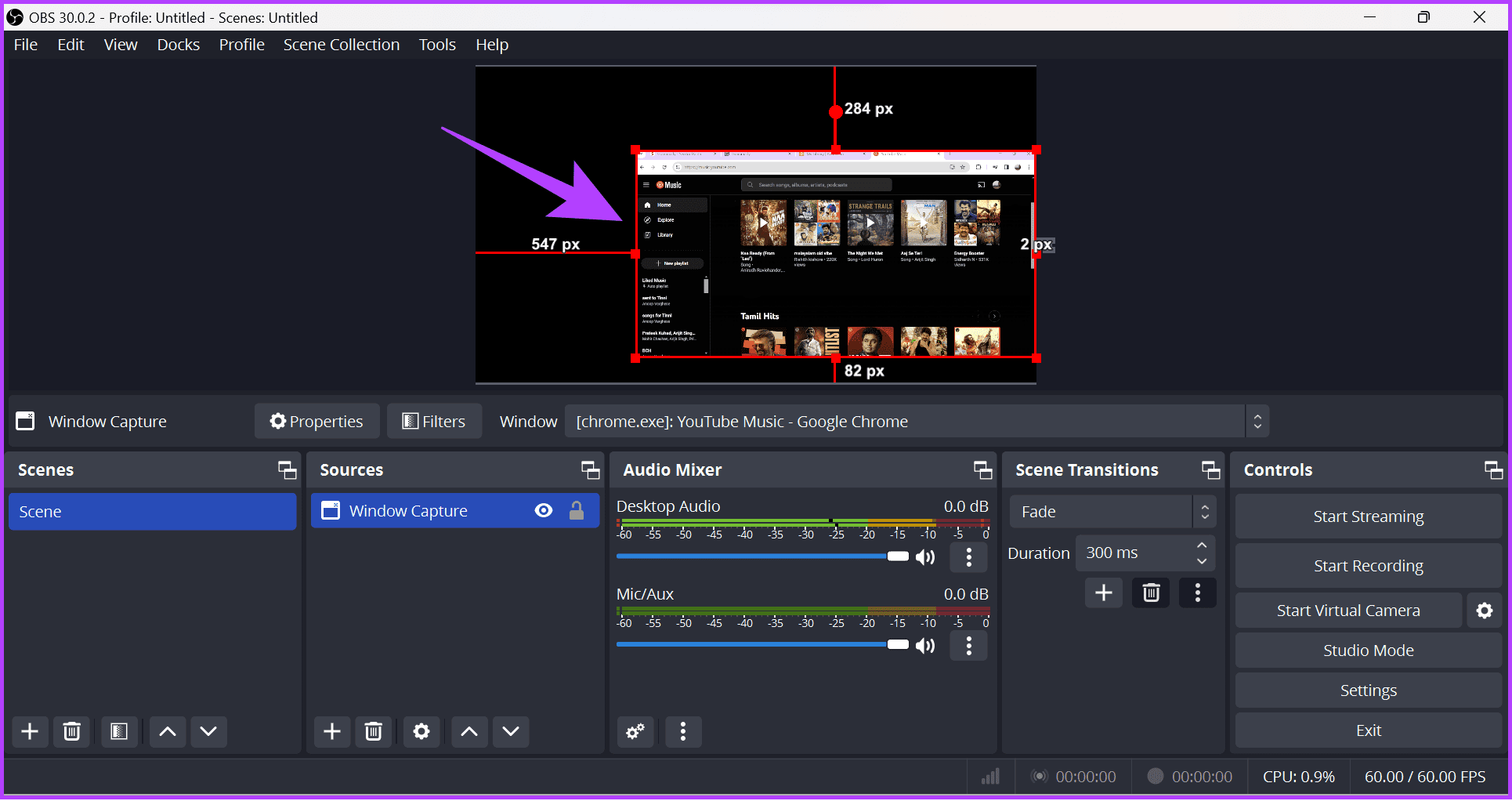
Task: Pop out the Sources dock
Action: pos(590,469)
